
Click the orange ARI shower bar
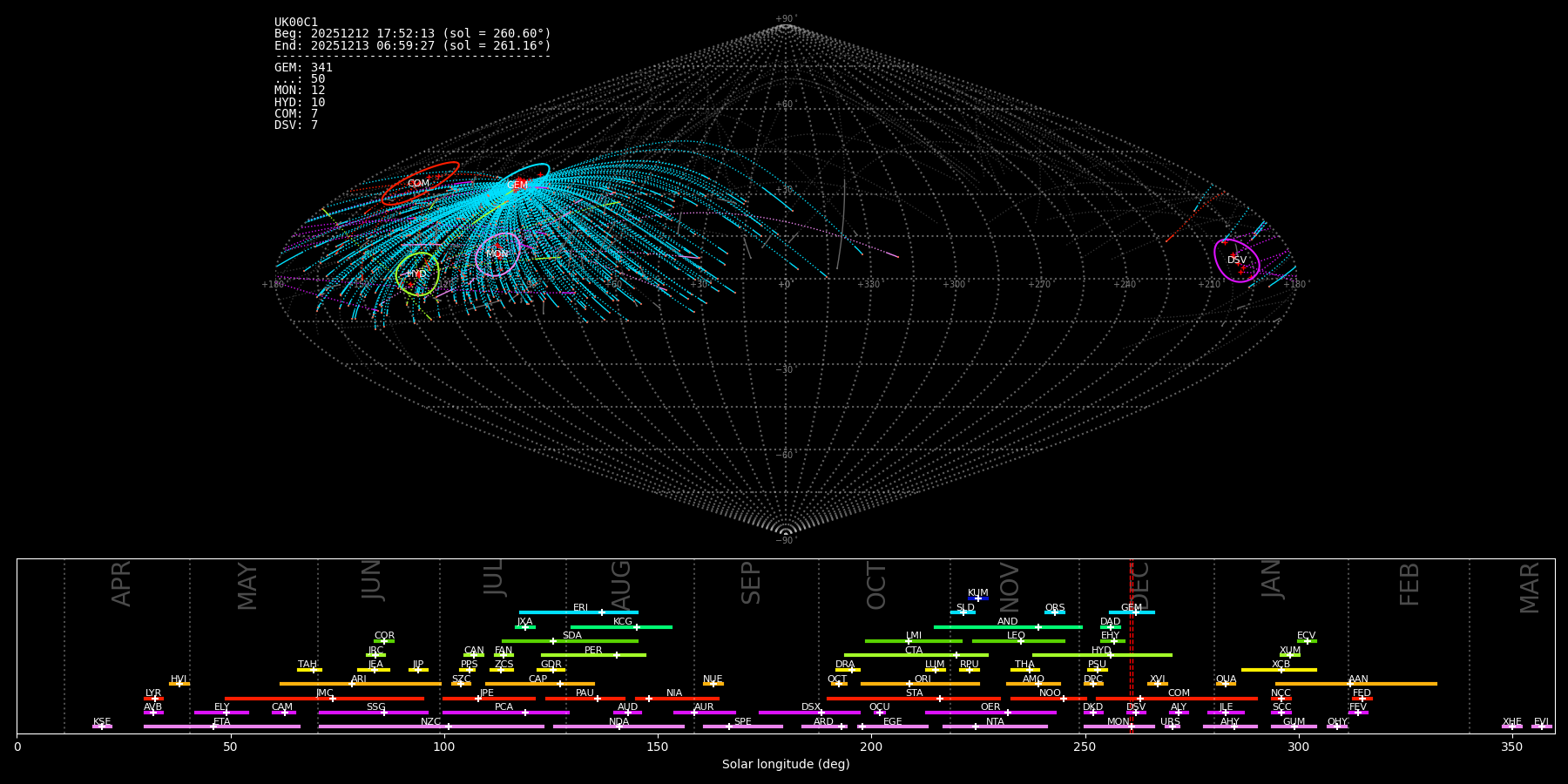pyautogui.click(x=361, y=684)
